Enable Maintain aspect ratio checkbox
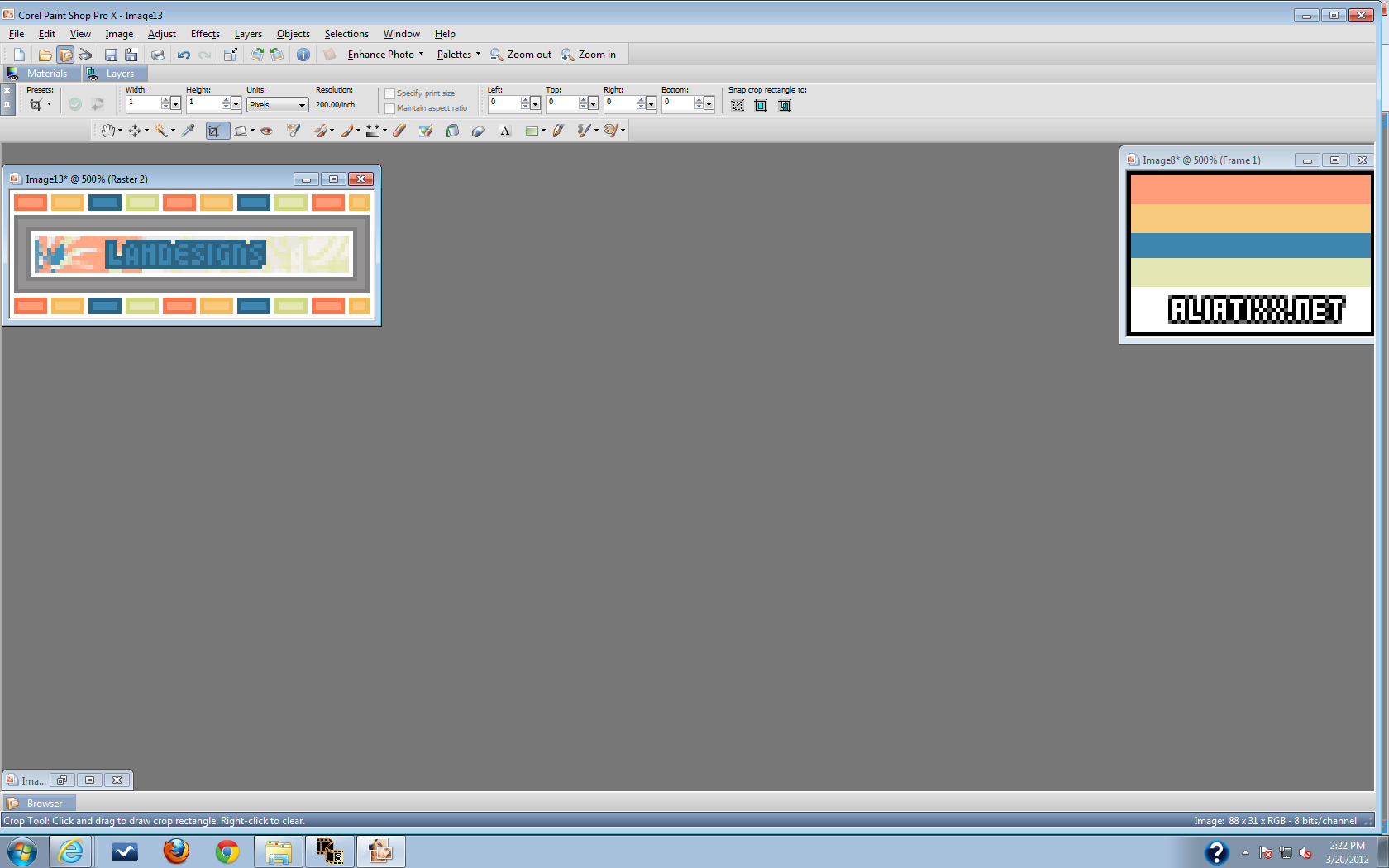The height and width of the screenshot is (868, 1389). click(389, 108)
